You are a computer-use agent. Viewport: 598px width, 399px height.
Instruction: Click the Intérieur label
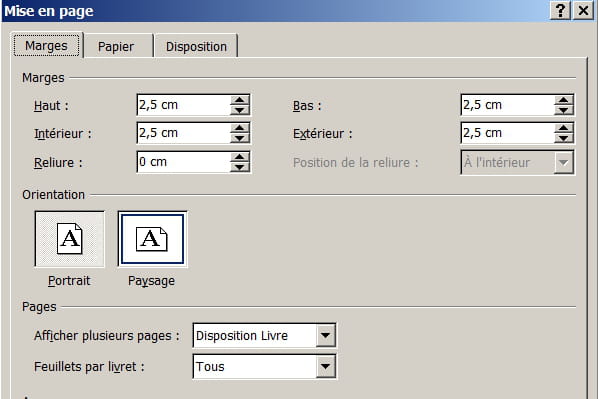(63, 134)
